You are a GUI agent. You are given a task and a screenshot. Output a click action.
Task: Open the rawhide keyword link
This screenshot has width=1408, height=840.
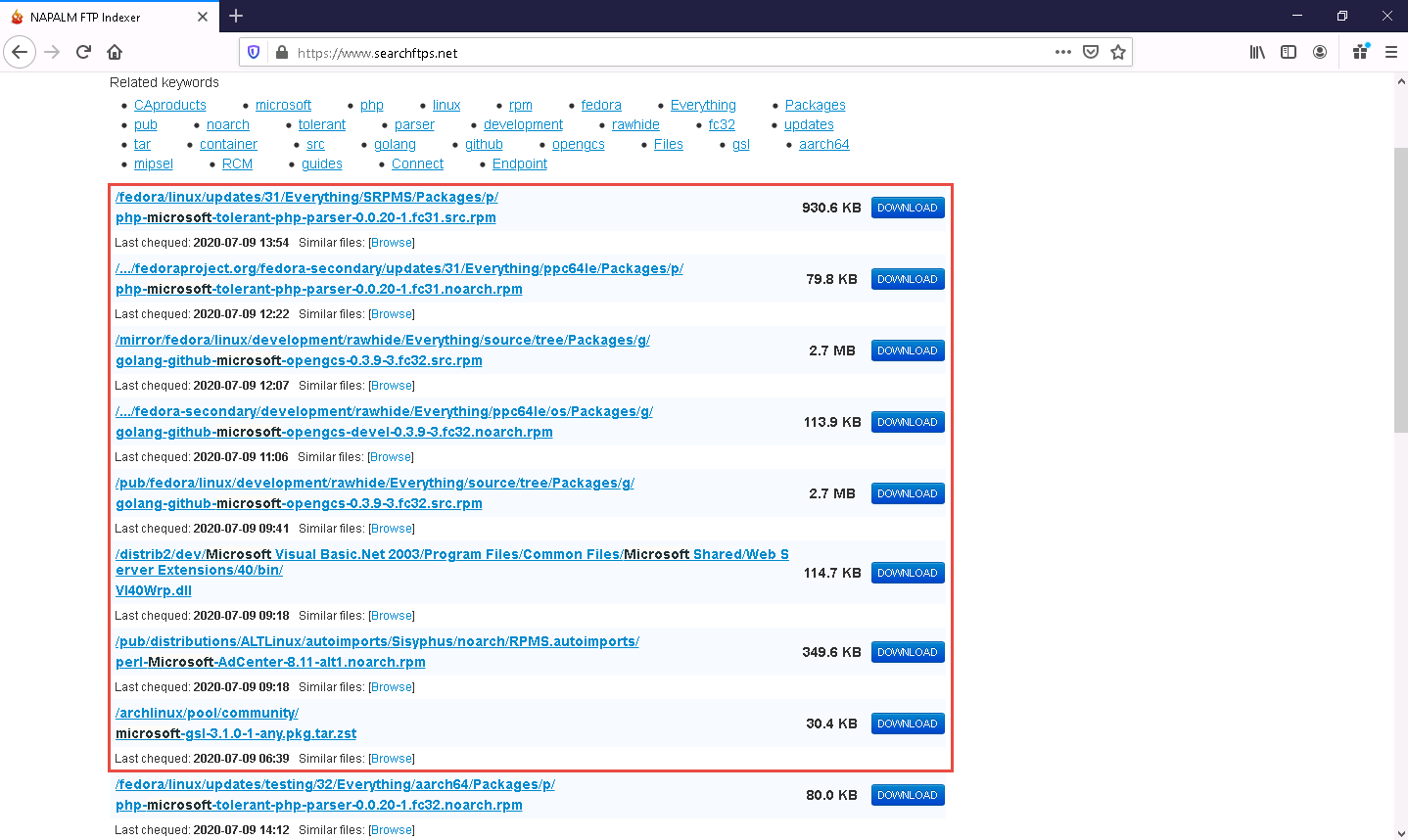(635, 124)
